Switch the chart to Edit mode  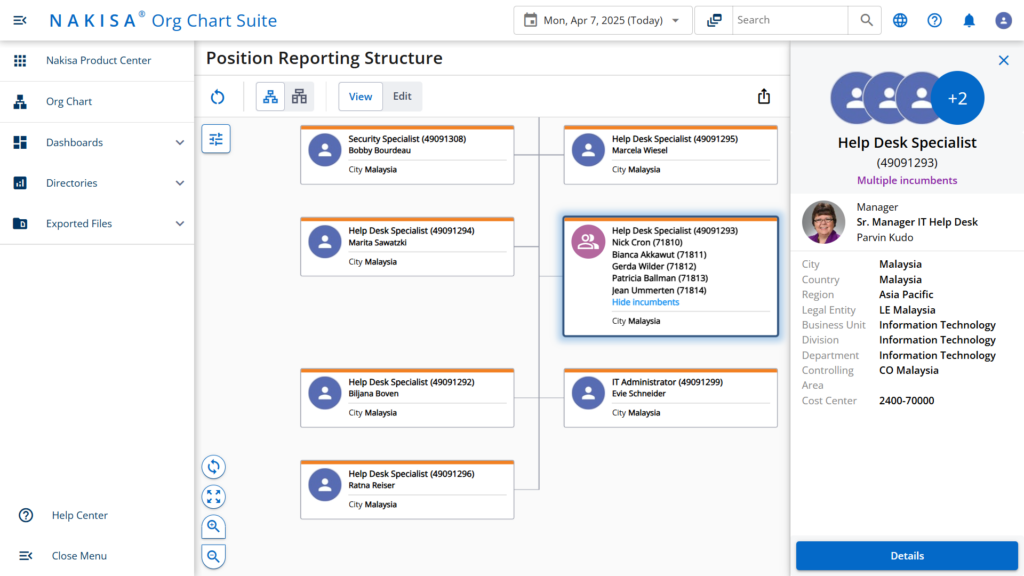click(402, 96)
